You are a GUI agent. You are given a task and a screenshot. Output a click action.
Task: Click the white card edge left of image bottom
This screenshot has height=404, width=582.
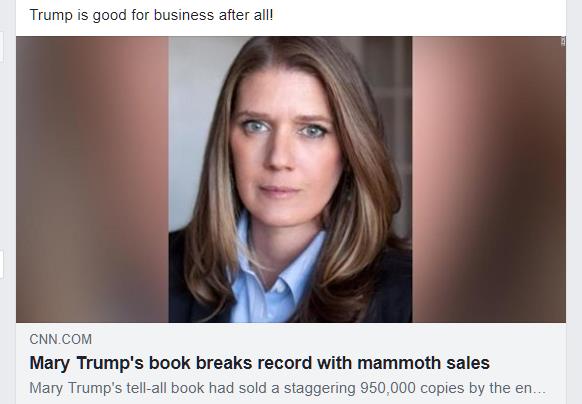(1, 264)
